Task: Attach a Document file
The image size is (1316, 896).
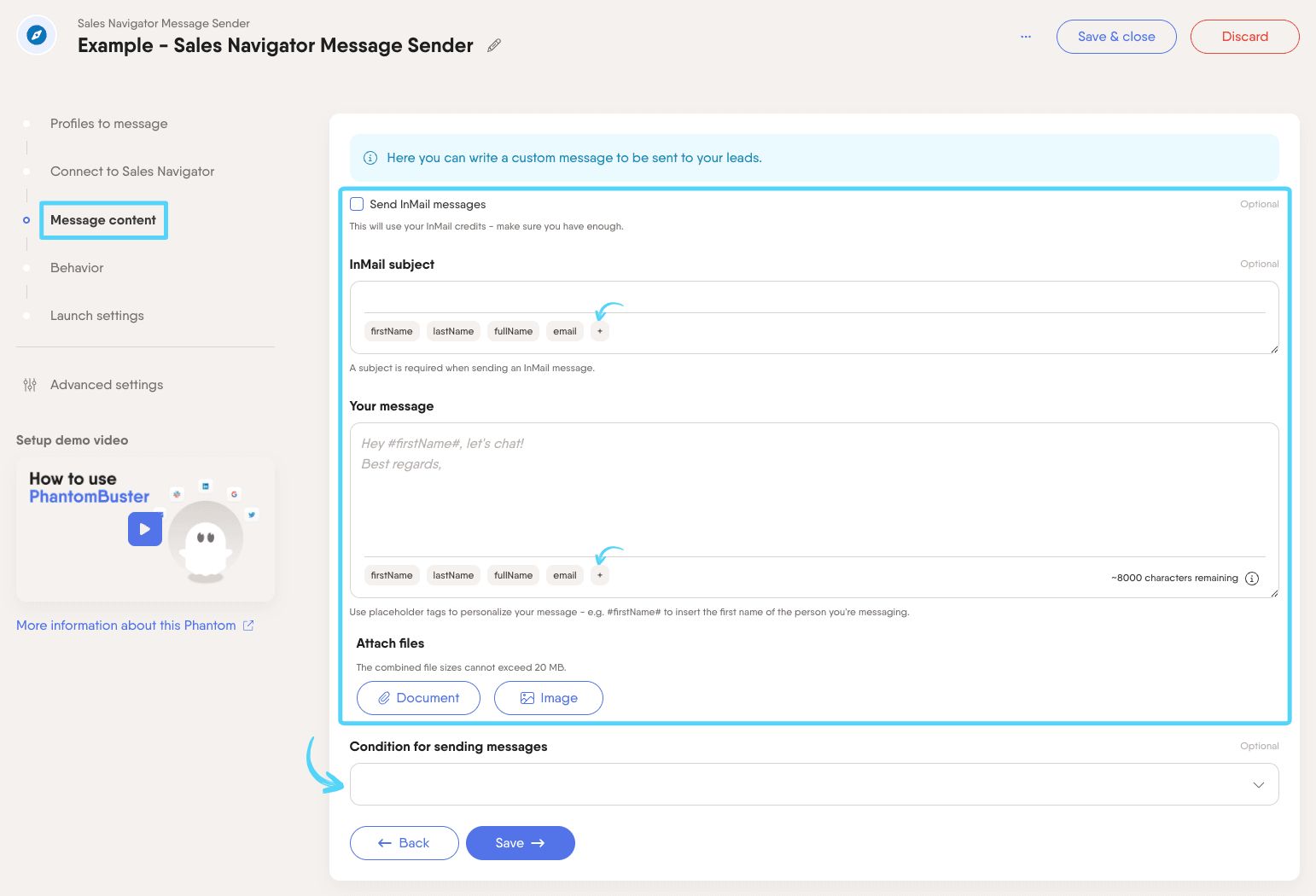Action: [418, 698]
